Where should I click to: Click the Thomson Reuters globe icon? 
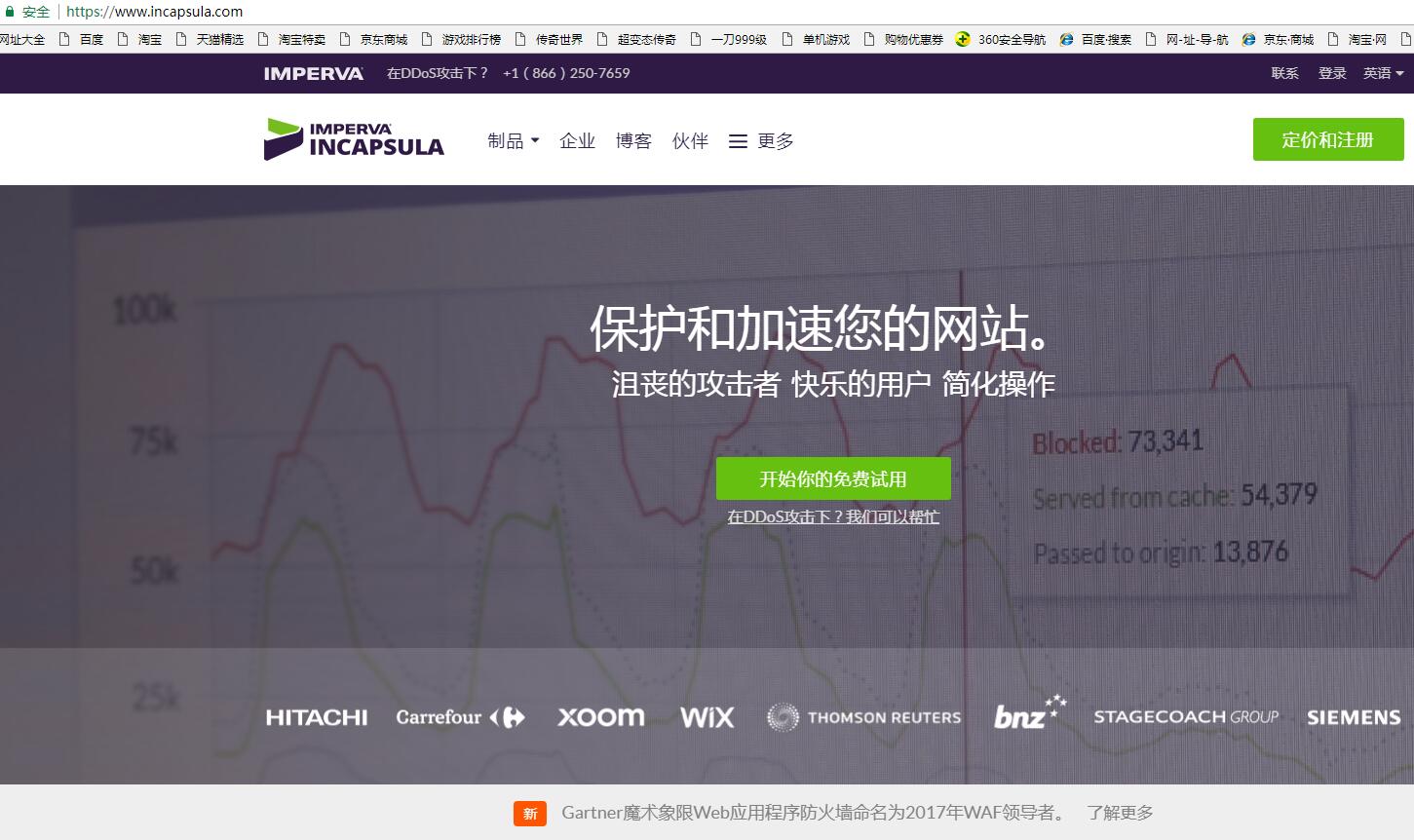783,716
